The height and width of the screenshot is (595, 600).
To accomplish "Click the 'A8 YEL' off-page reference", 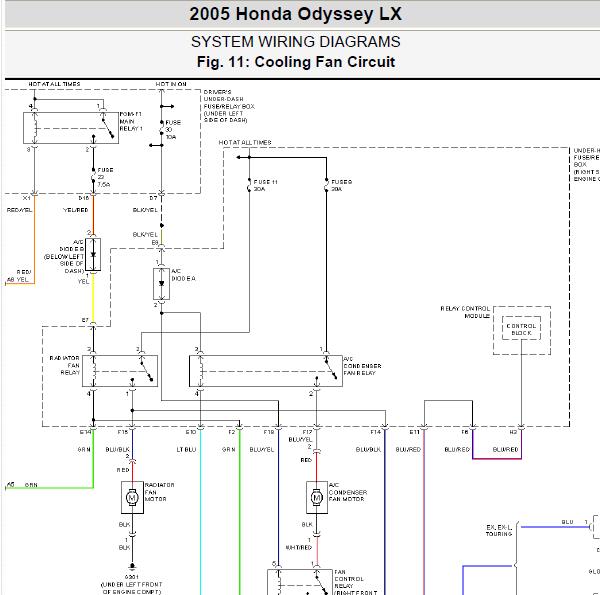I will 18,280.
